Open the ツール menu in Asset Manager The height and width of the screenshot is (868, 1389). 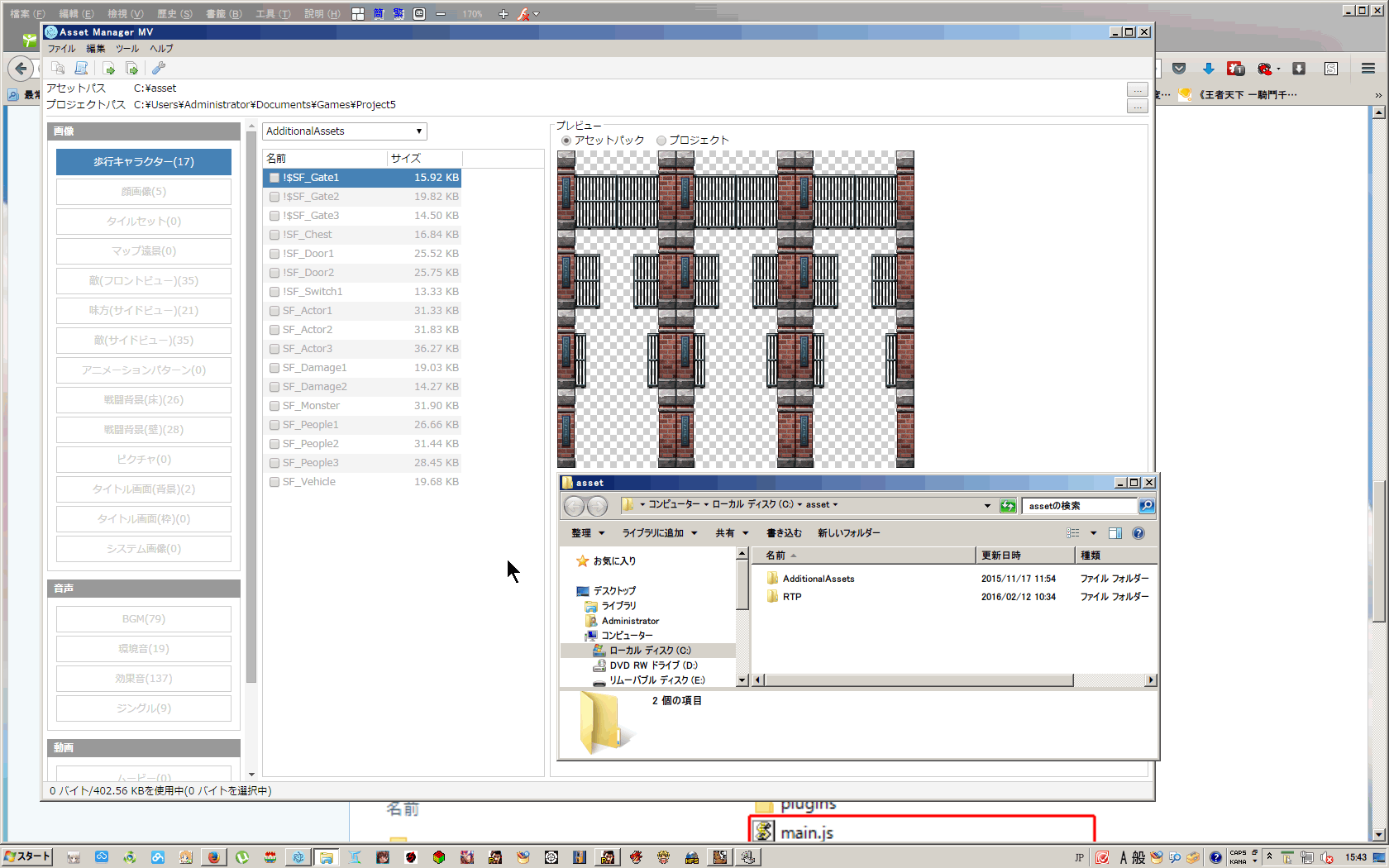[127, 49]
